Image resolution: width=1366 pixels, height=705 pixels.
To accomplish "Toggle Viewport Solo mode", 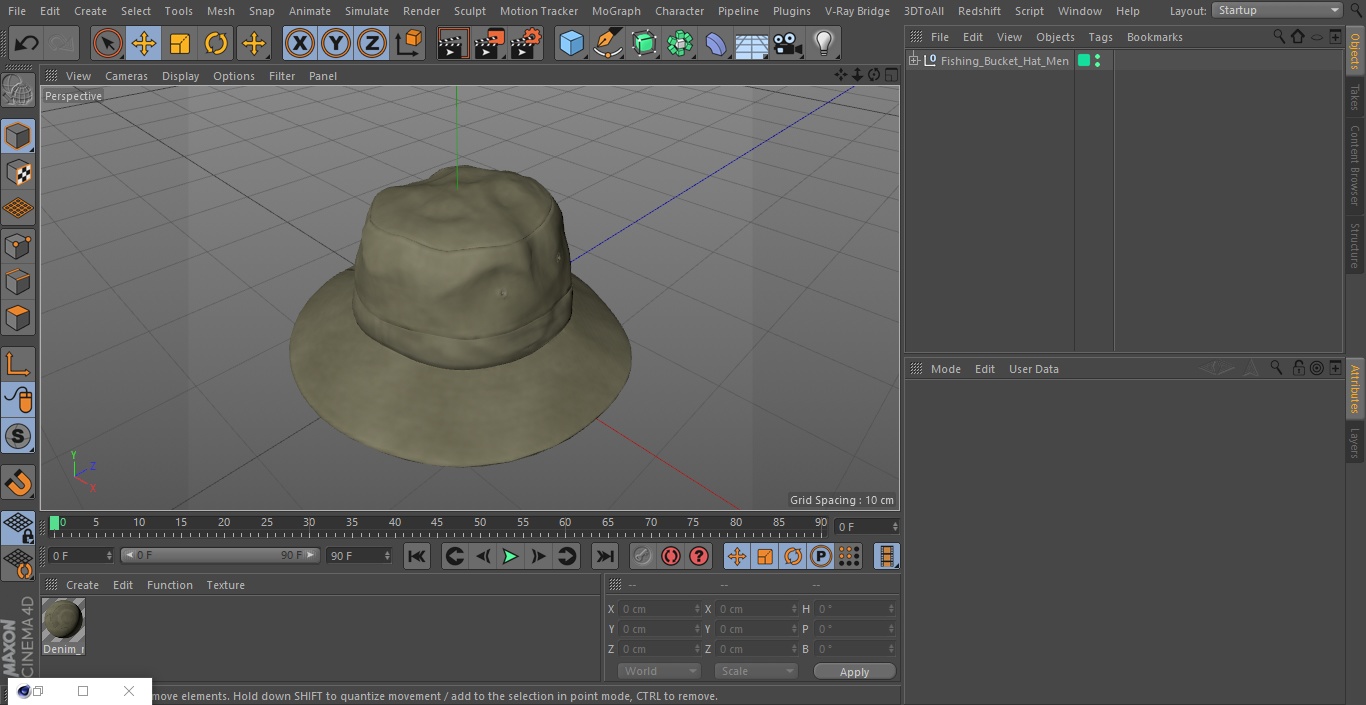I will 18,436.
